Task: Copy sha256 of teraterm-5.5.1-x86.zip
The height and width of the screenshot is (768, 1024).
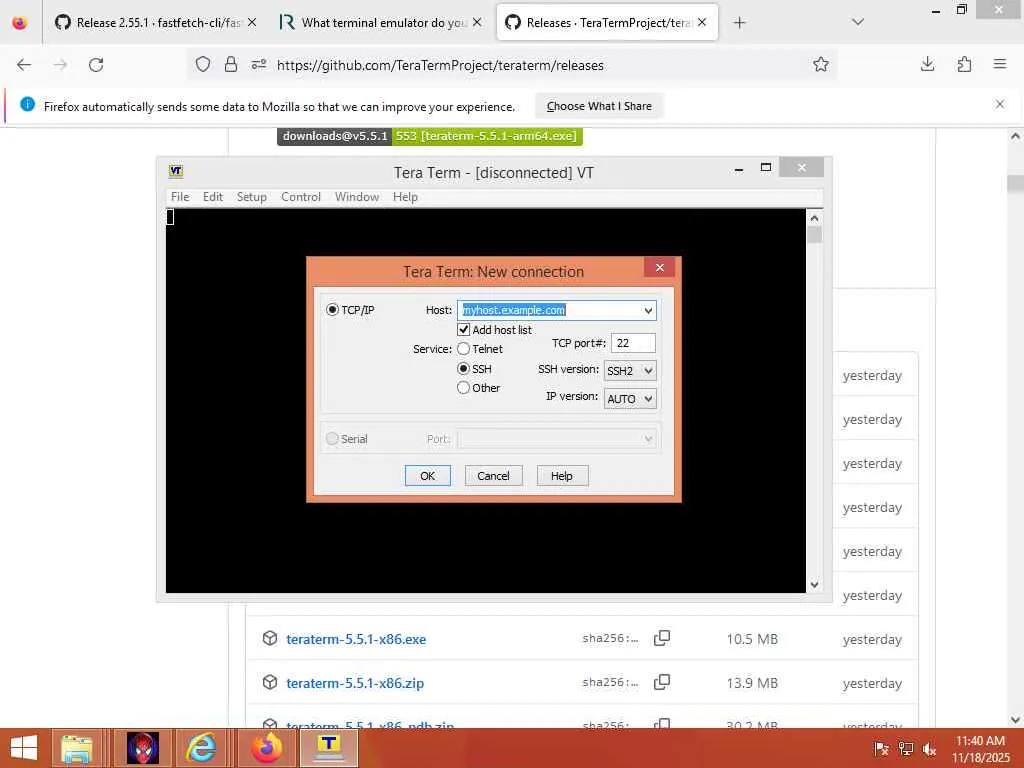Action: [662, 682]
